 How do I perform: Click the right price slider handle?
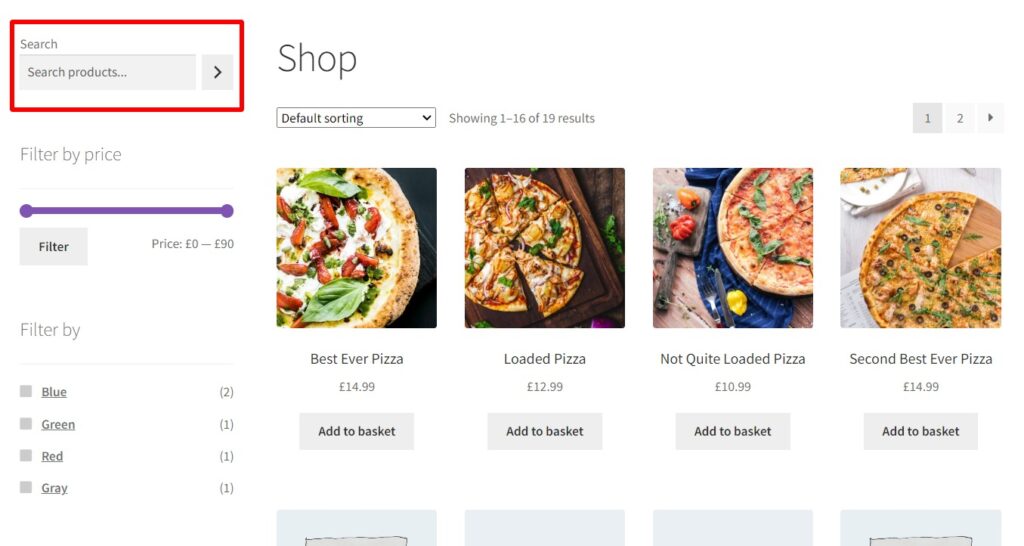point(227,211)
